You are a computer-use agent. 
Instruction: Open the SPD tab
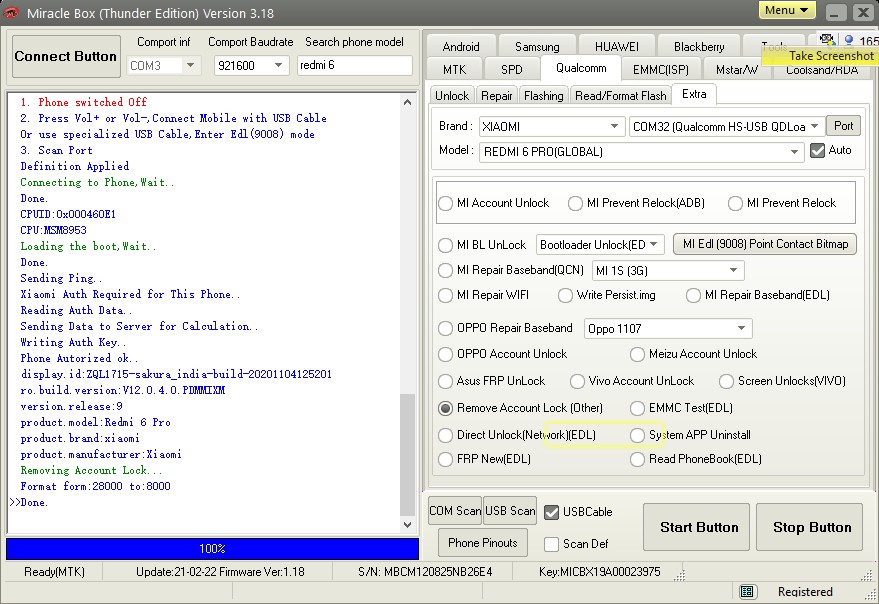512,70
